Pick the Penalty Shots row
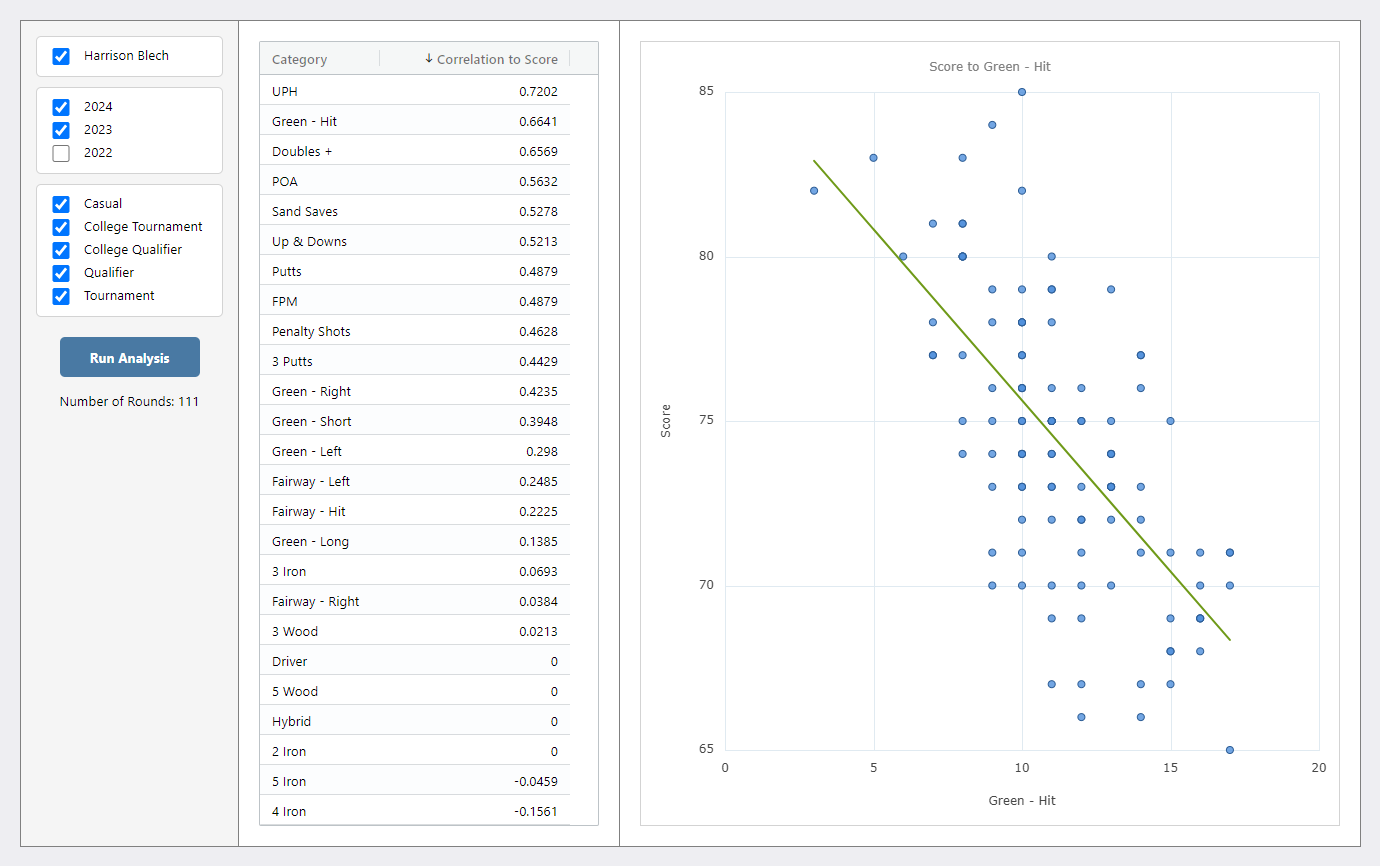The width and height of the screenshot is (1380, 866). point(414,331)
